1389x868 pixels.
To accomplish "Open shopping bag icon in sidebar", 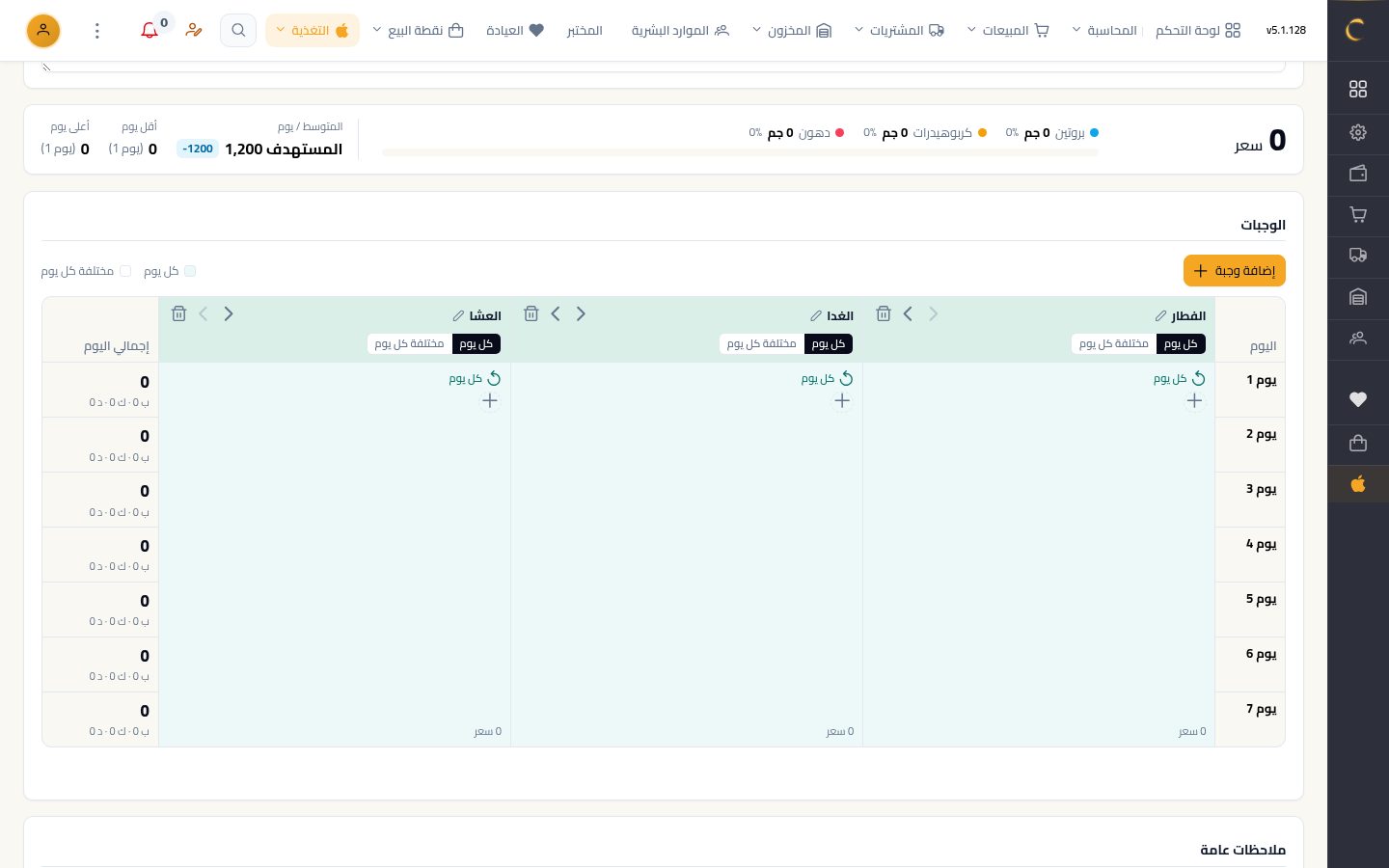I will 1358,443.
